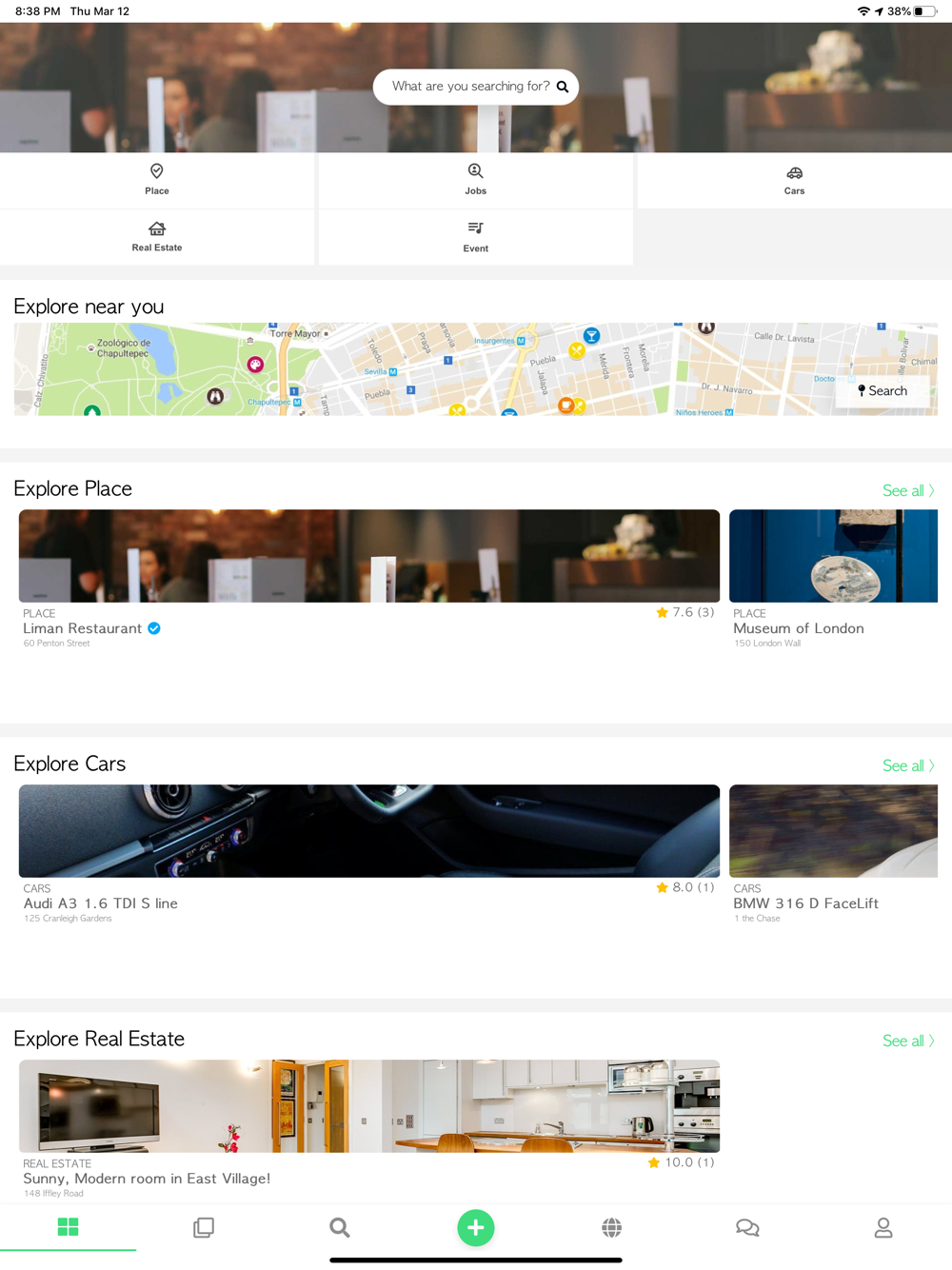The height and width of the screenshot is (1270, 952).
Task: Tap the '1 the Chase' address text
Action: coord(757,919)
